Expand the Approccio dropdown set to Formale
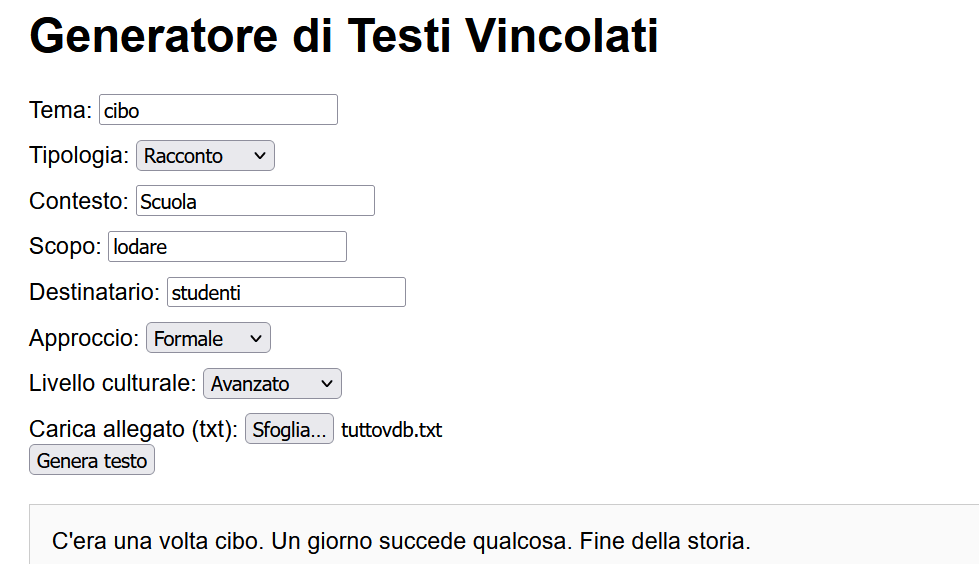Image resolution: width=979 pixels, height=564 pixels. [x=208, y=339]
